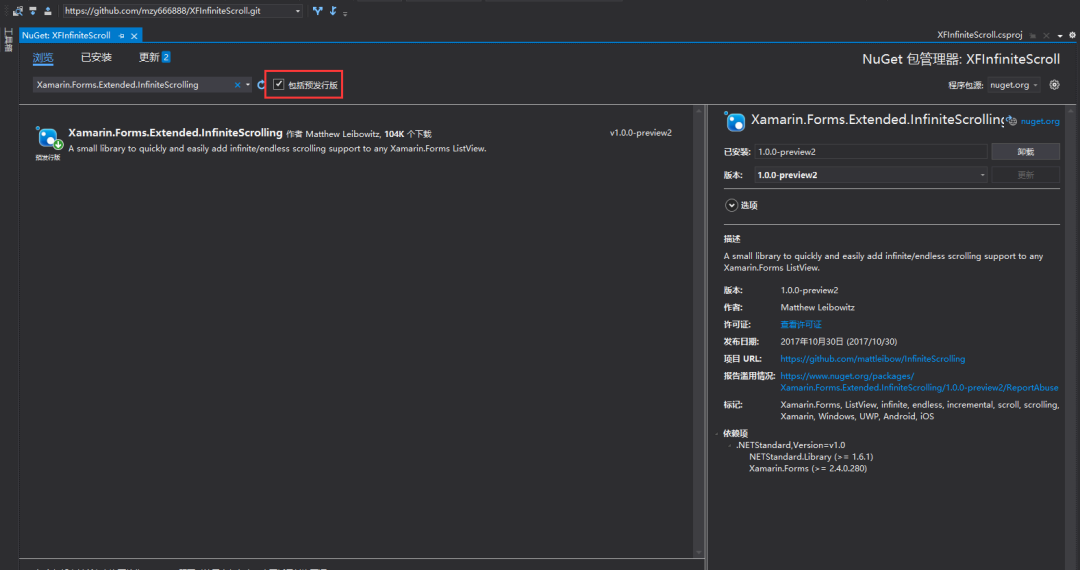Click the package icon in the details pane header
This screenshot has width=1080, height=570.
pyautogui.click(x=735, y=121)
